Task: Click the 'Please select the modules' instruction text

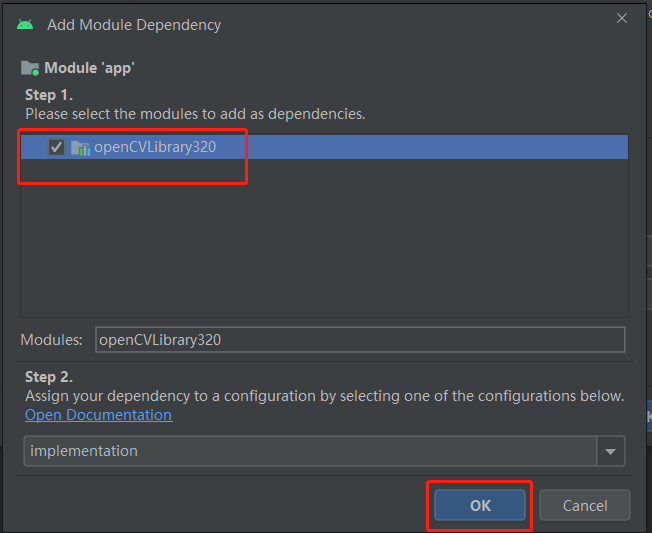Action: (195, 114)
